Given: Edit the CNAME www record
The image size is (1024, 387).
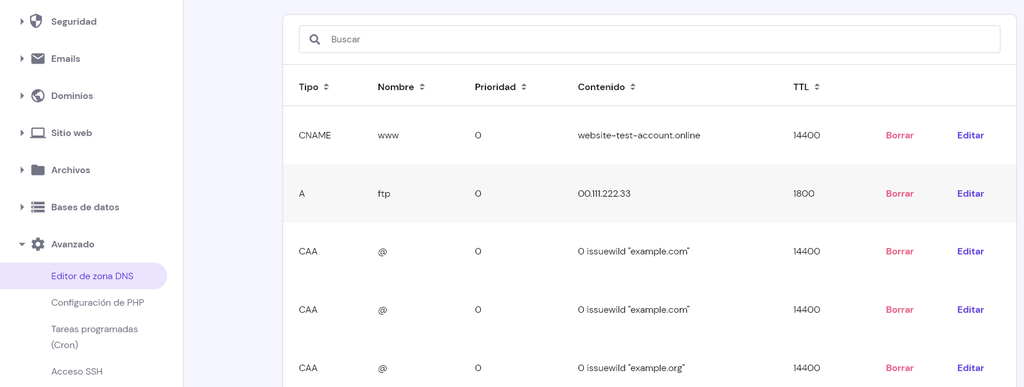Looking at the screenshot, I should click(x=970, y=136).
